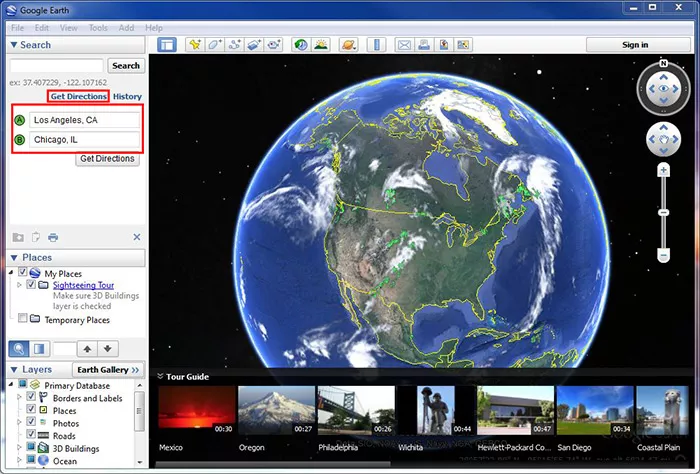Toggle the Photos layer checkbox
The width and height of the screenshot is (700, 474).
(31, 421)
